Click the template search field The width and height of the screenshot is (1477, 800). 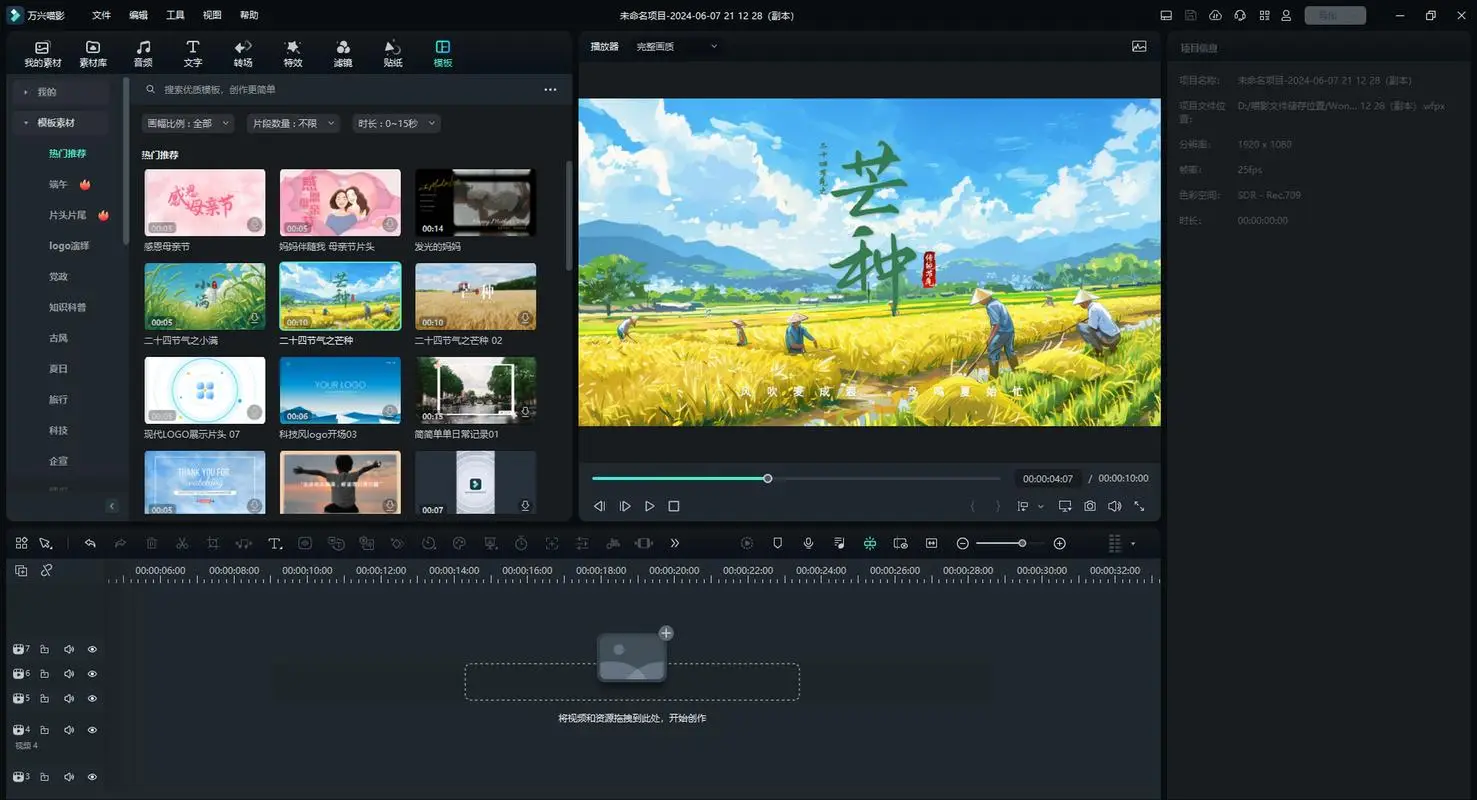[340, 89]
